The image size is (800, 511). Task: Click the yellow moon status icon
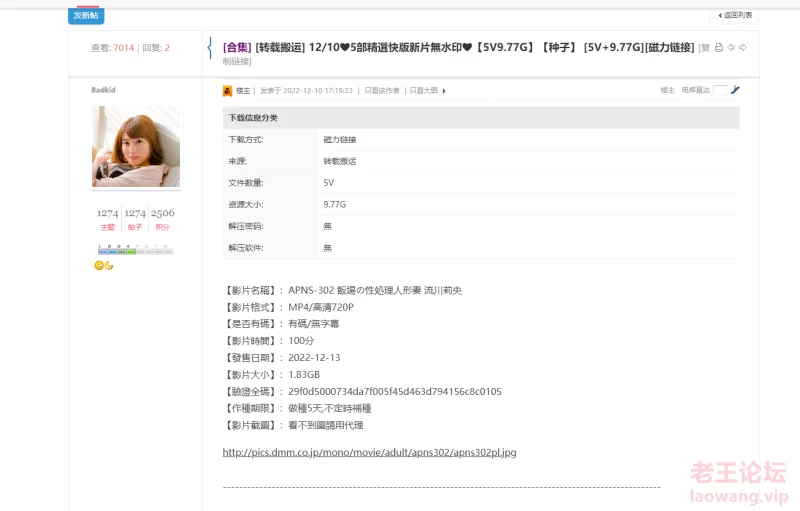pyautogui.click(x=109, y=265)
